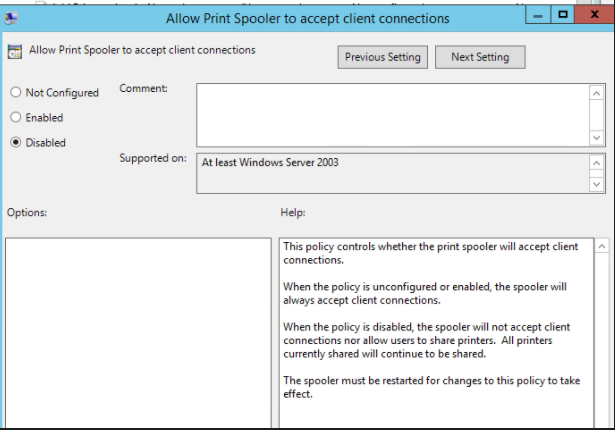Screen dimensions: 615x430
Task: Select the Not Configured radio button
Action: tap(16, 92)
